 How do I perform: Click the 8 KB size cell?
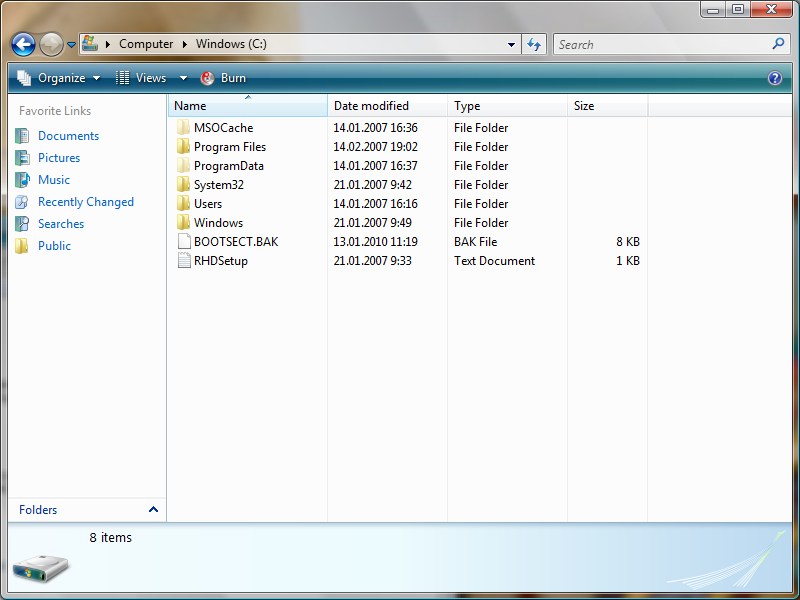click(x=628, y=242)
